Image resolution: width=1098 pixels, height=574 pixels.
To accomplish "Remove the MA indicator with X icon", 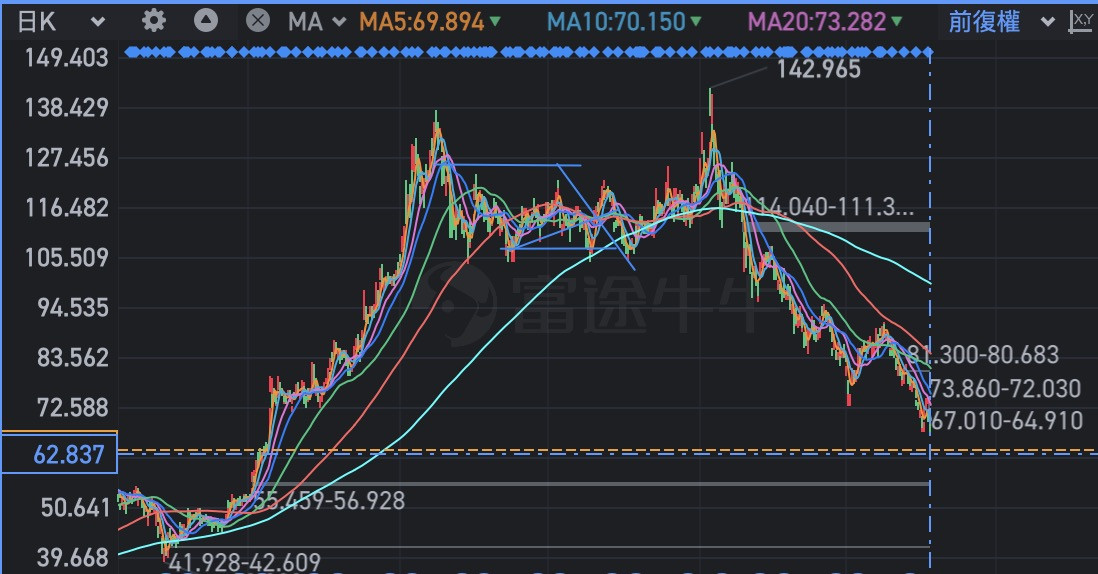I will pyautogui.click(x=258, y=21).
